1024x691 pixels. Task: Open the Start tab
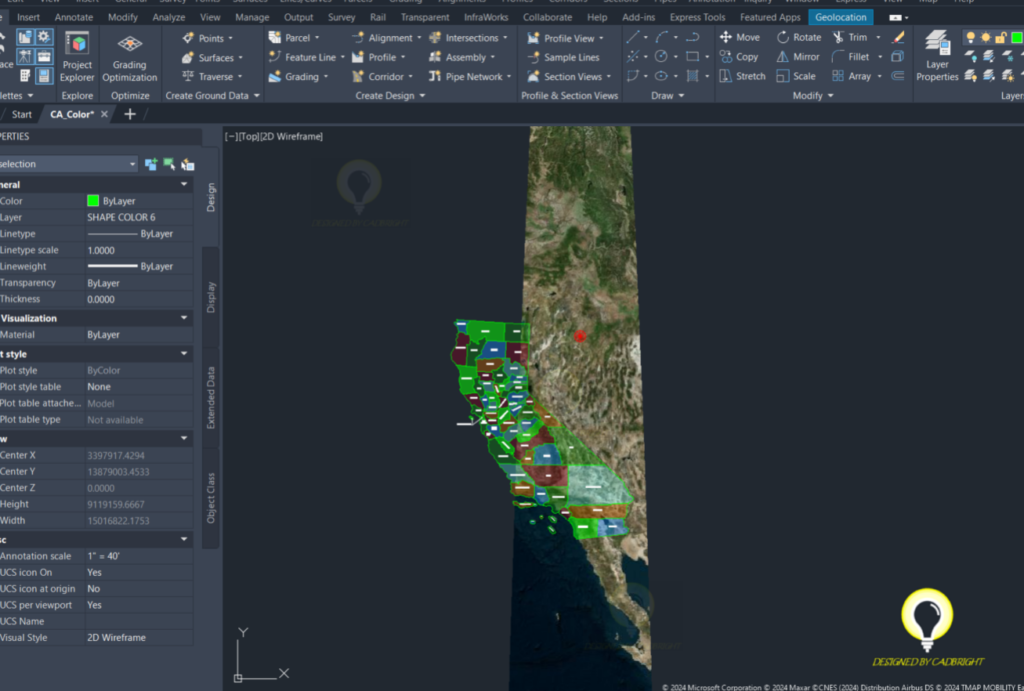pos(20,113)
